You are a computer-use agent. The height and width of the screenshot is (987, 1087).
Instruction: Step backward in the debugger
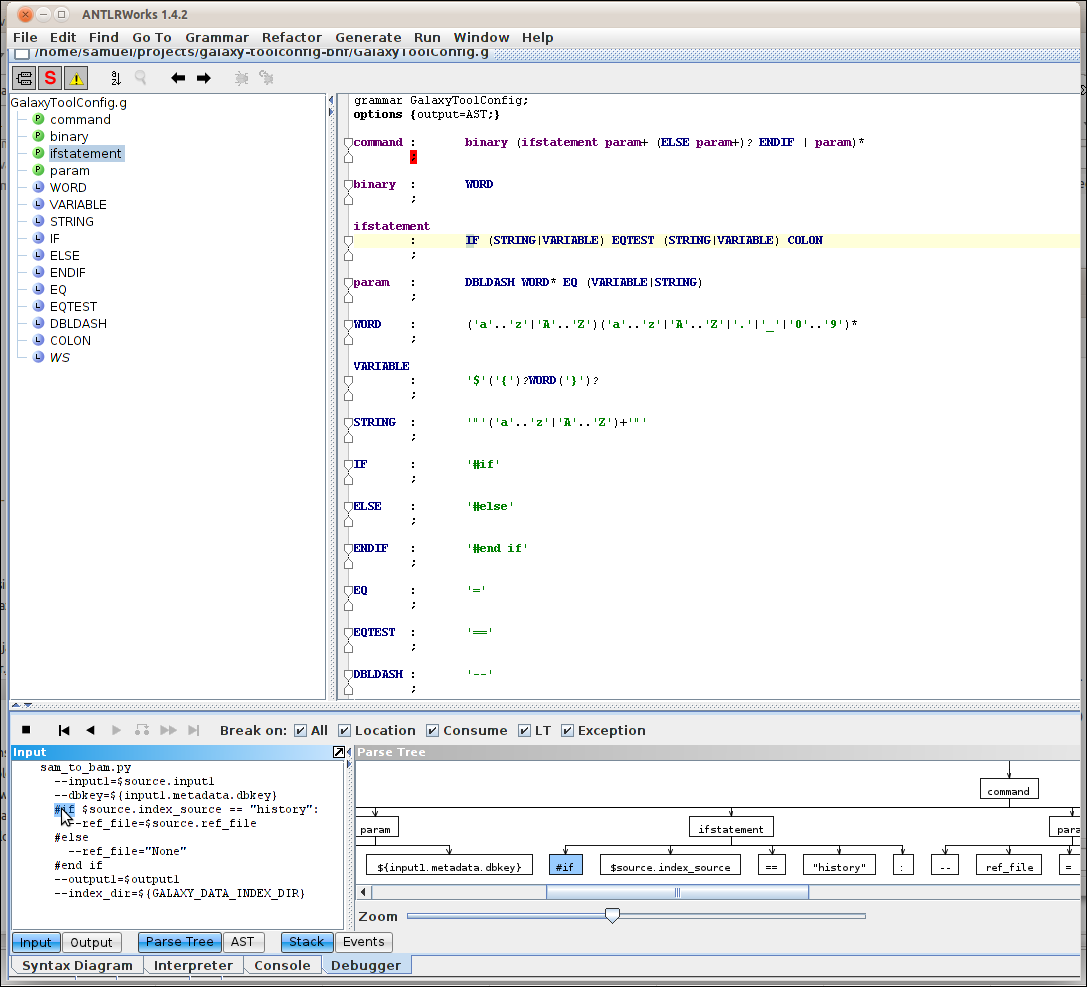[90, 730]
